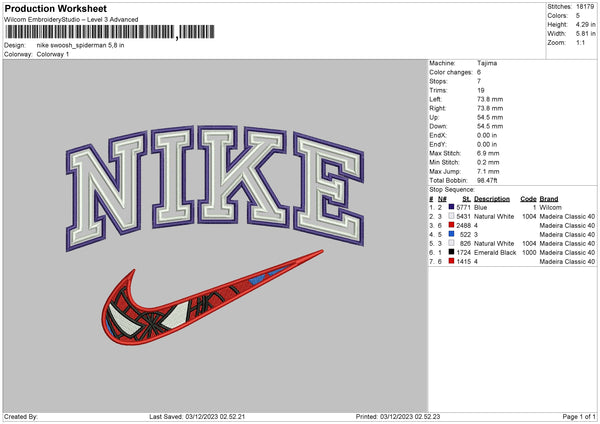The height and width of the screenshot is (424, 600).
Task: Click 'Wilcom EmbroideryStudio – Level 3 Advanced' text
Action: click(71, 20)
